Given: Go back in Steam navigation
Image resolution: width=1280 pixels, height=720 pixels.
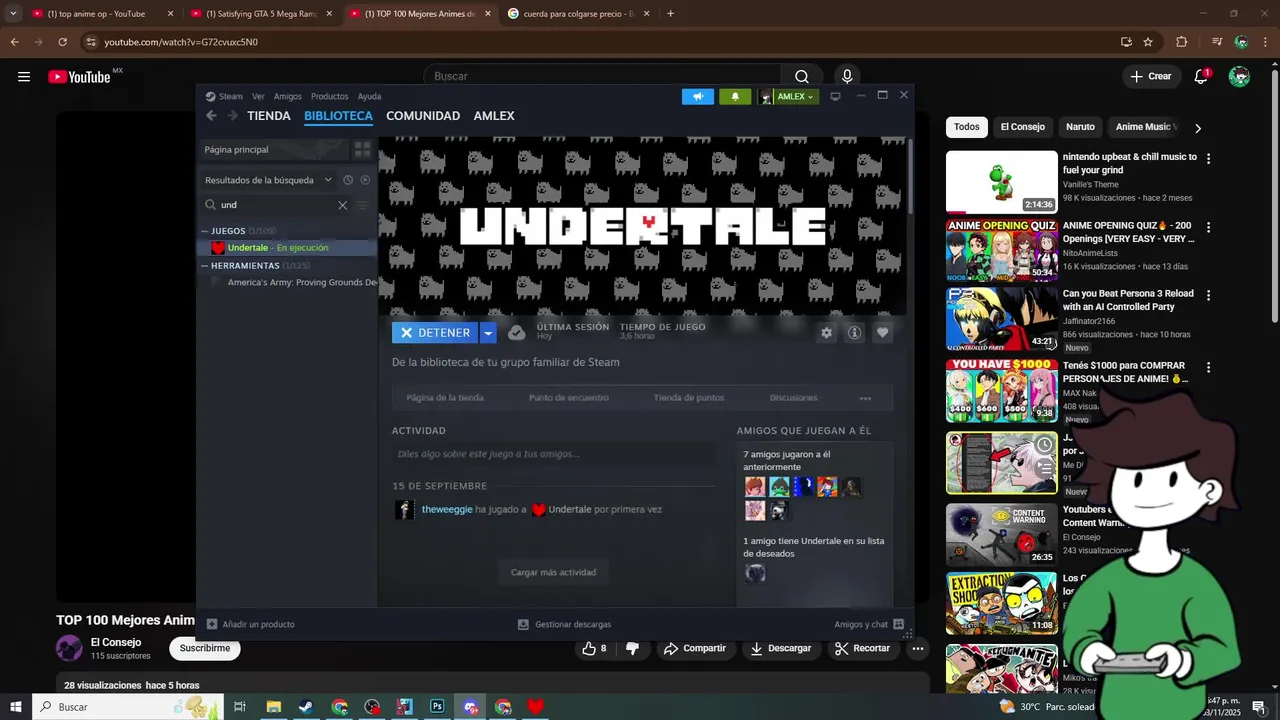Looking at the screenshot, I should [211, 116].
